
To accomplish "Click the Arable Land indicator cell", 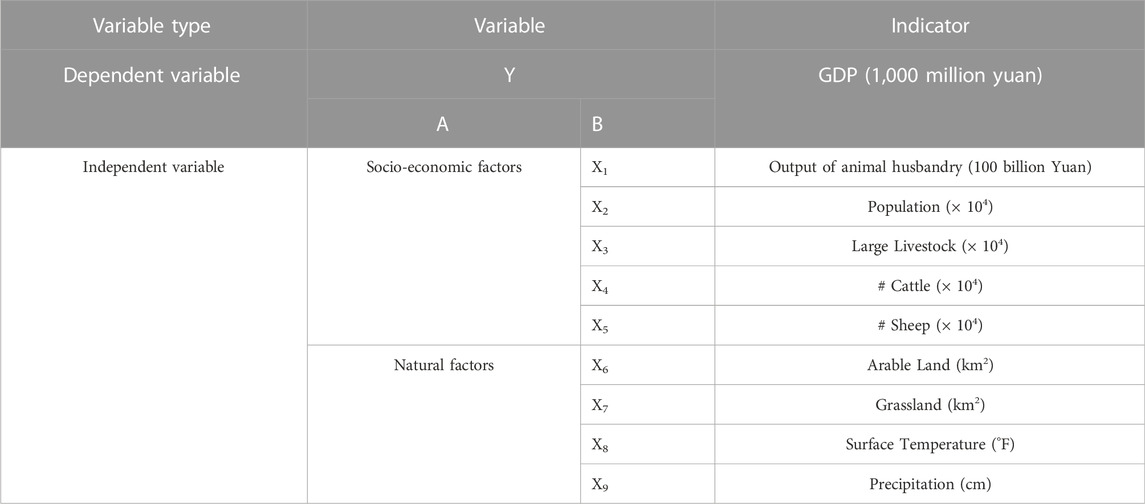I will coord(930,364).
